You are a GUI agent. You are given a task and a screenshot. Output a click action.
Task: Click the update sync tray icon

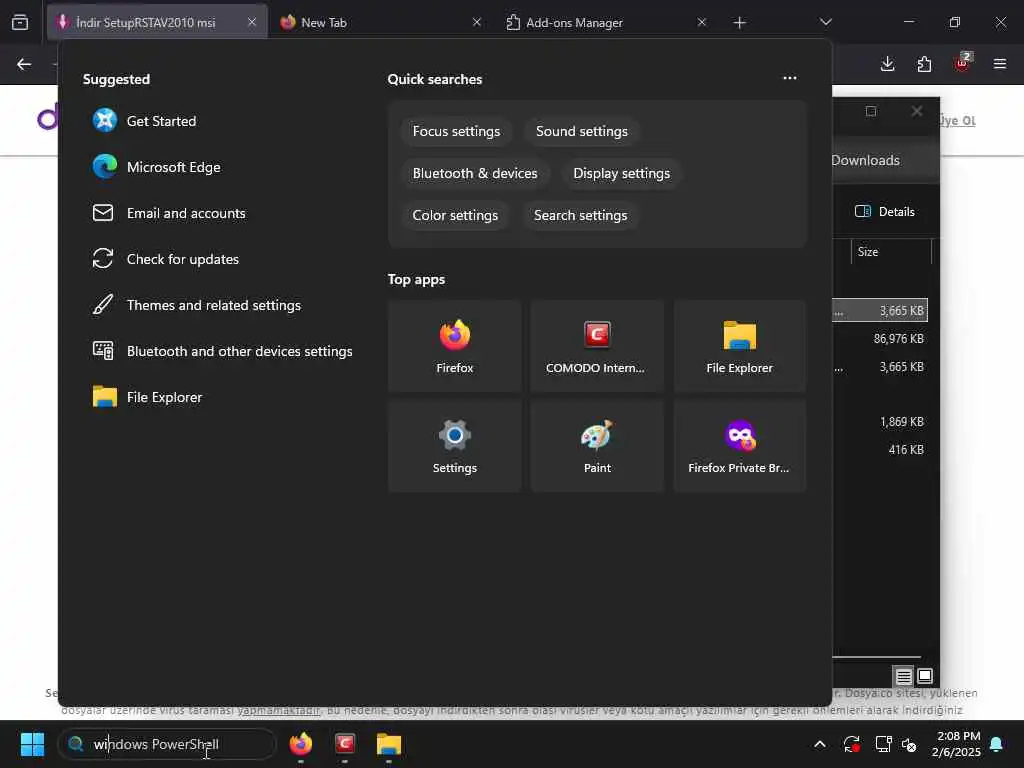click(852, 744)
